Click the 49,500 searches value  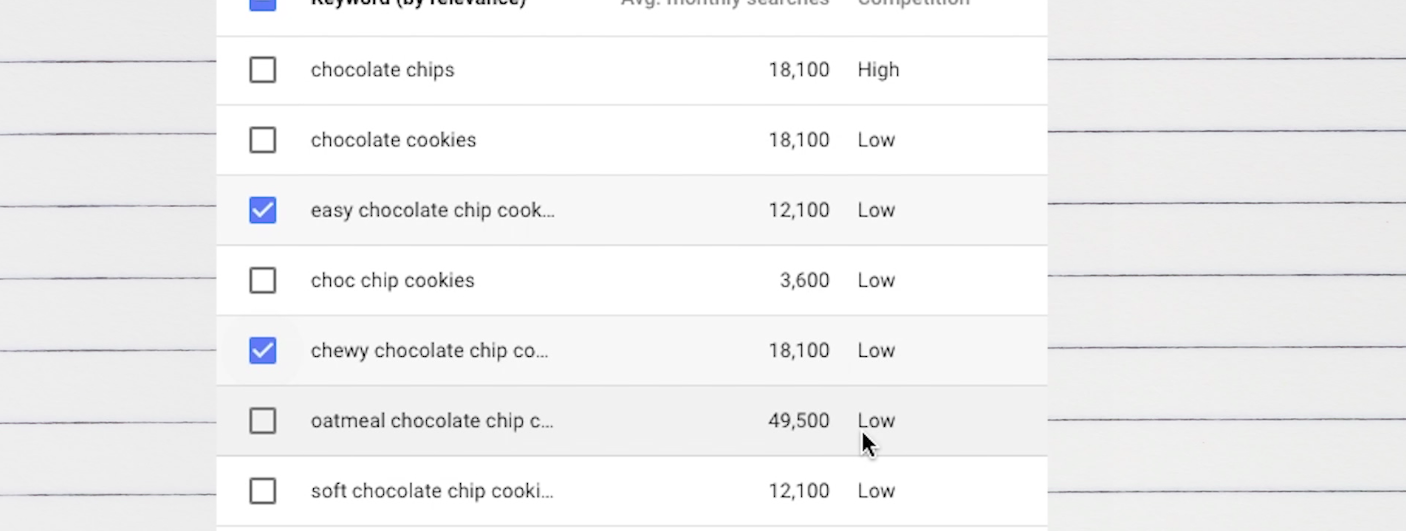click(799, 421)
